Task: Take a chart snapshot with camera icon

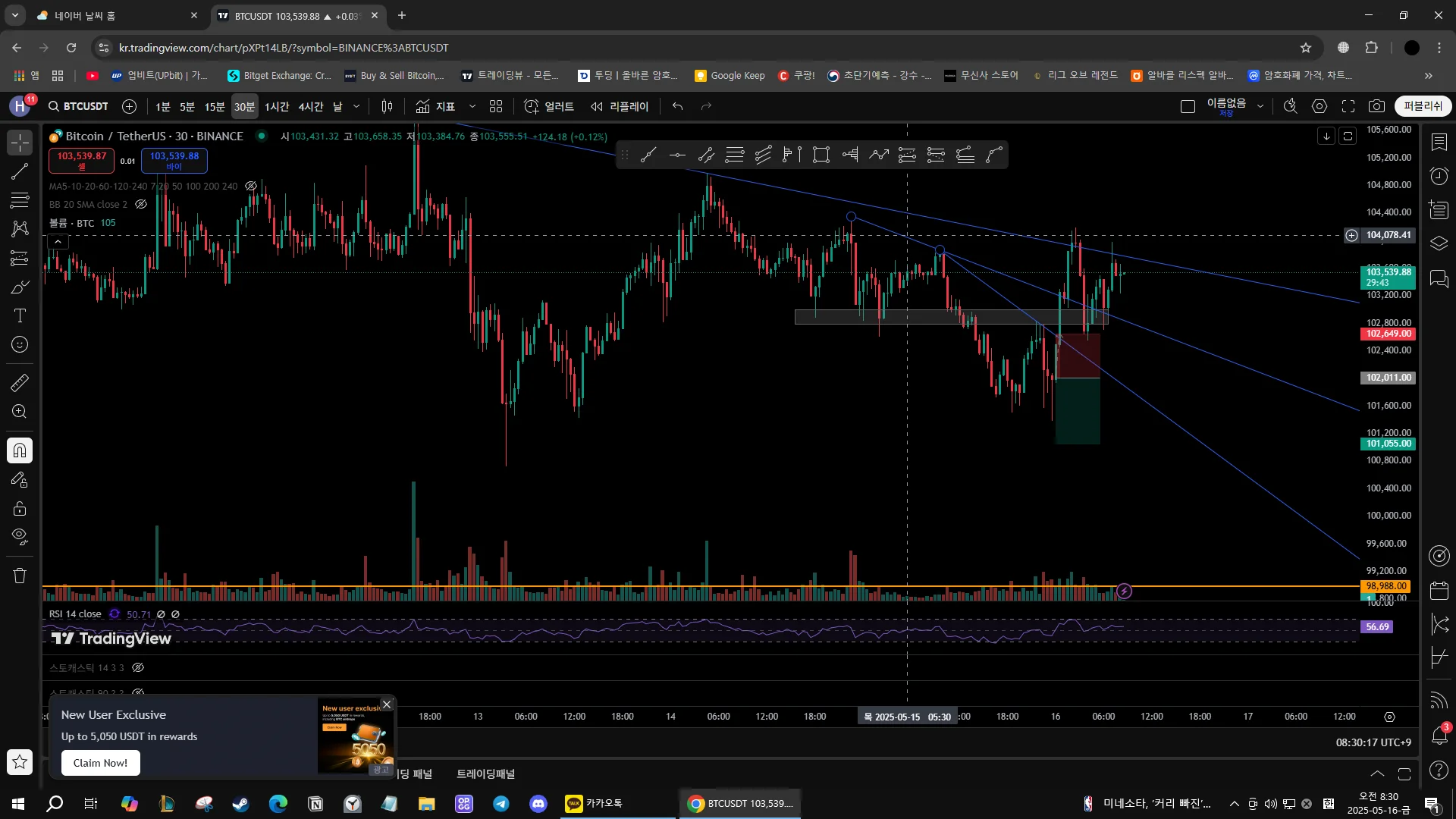Action: (x=1376, y=106)
